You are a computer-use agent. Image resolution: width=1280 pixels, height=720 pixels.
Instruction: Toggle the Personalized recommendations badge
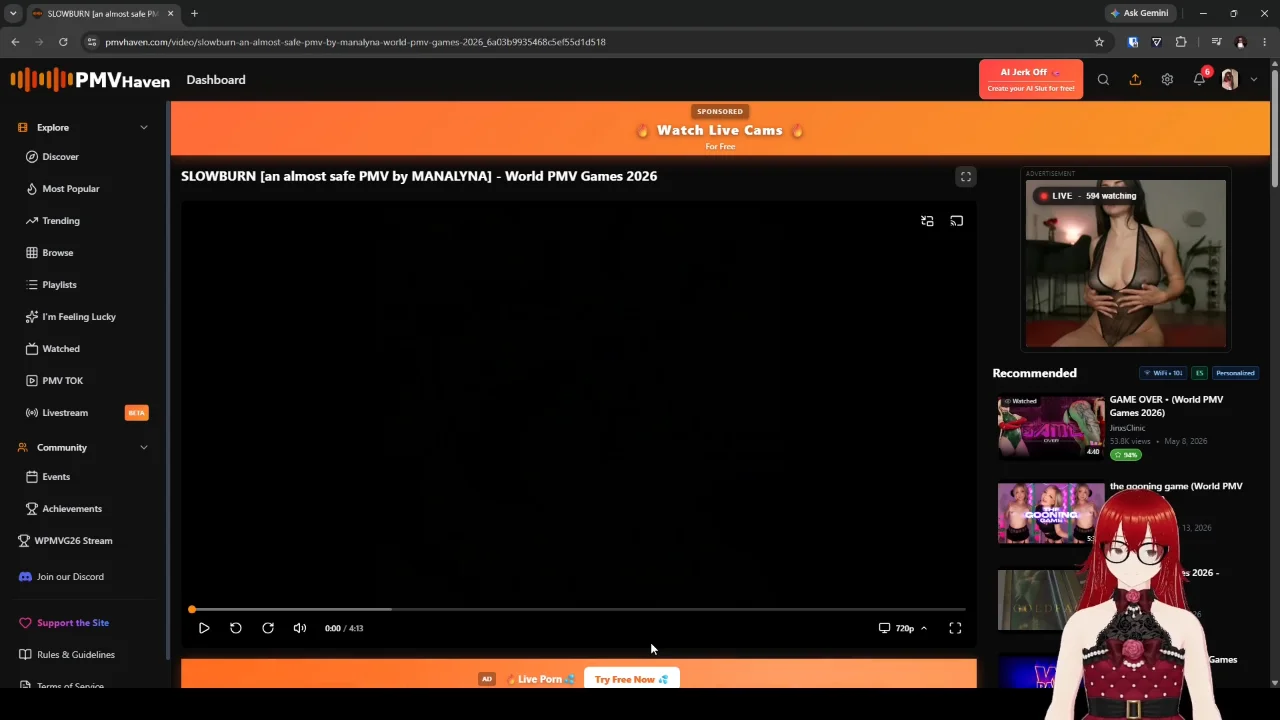(x=1235, y=373)
